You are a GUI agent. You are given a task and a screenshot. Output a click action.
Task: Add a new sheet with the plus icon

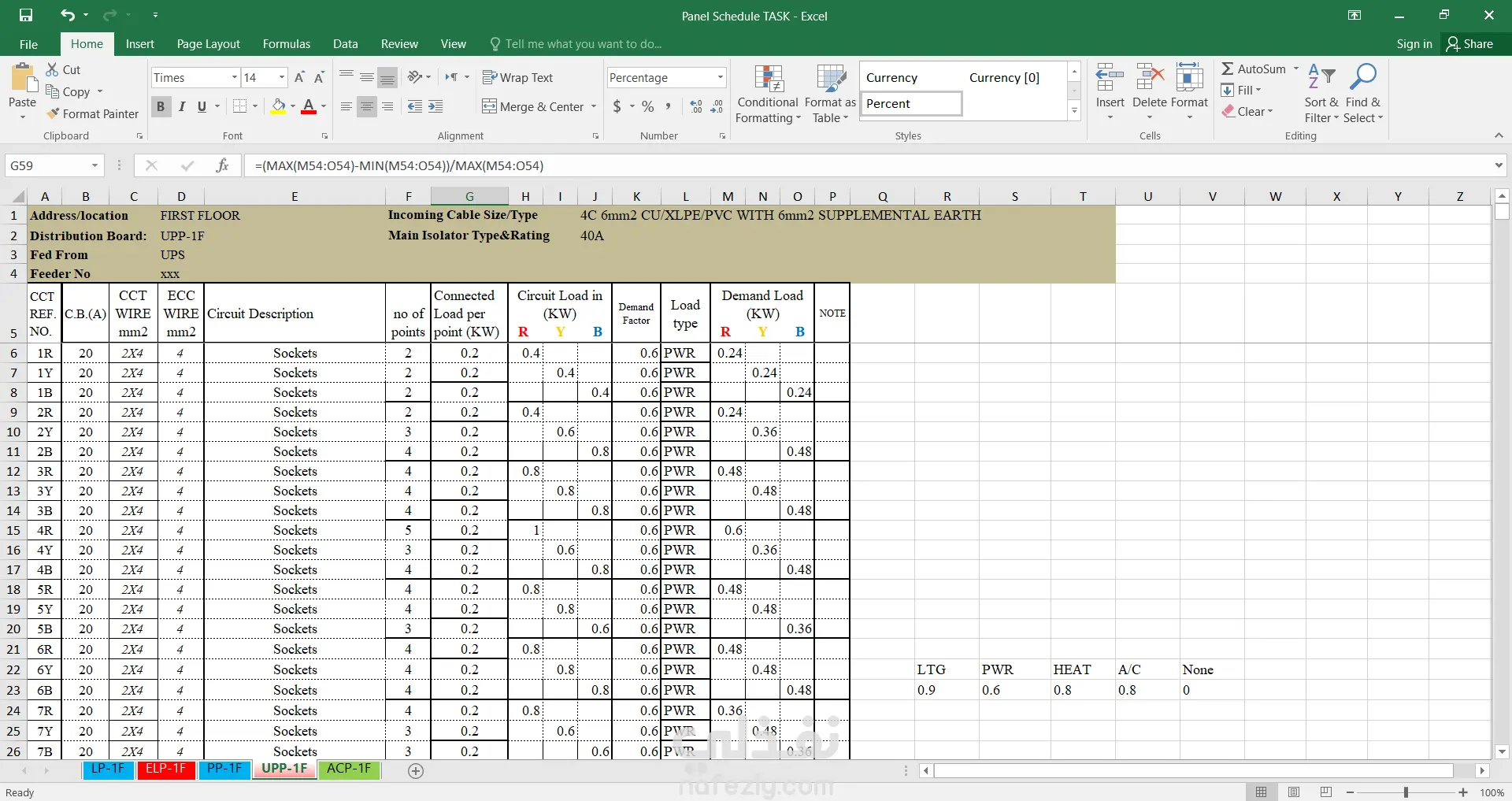[416, 771]
